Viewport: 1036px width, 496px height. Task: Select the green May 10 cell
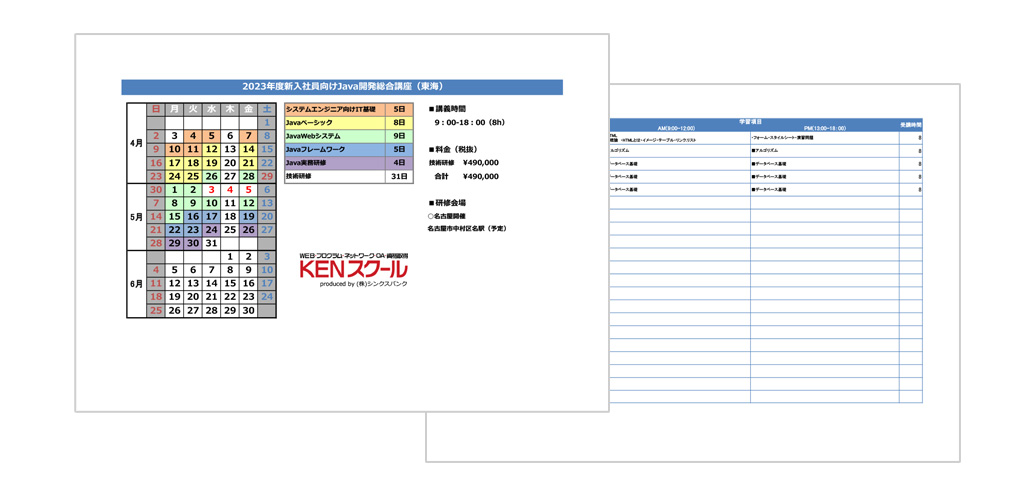pyautogui.click(x=211, y=203)
